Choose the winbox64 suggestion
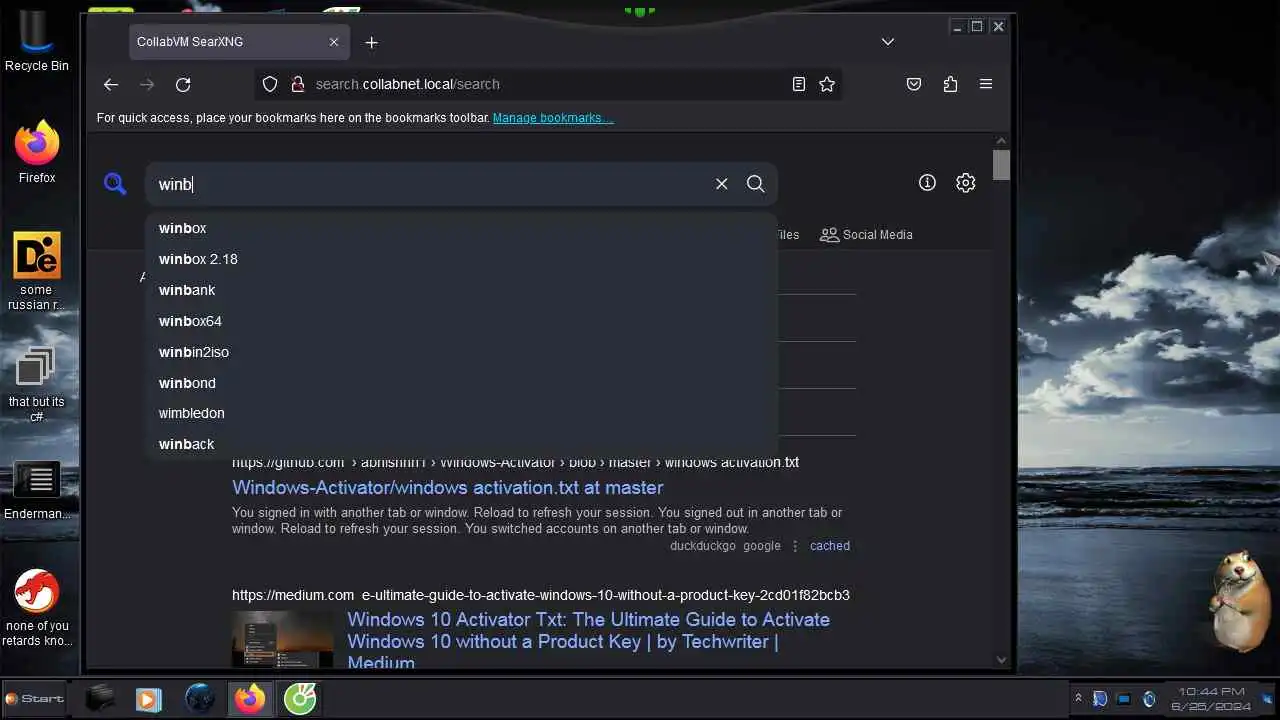Viewport: 1280px width, 720px height. point(461,321)
